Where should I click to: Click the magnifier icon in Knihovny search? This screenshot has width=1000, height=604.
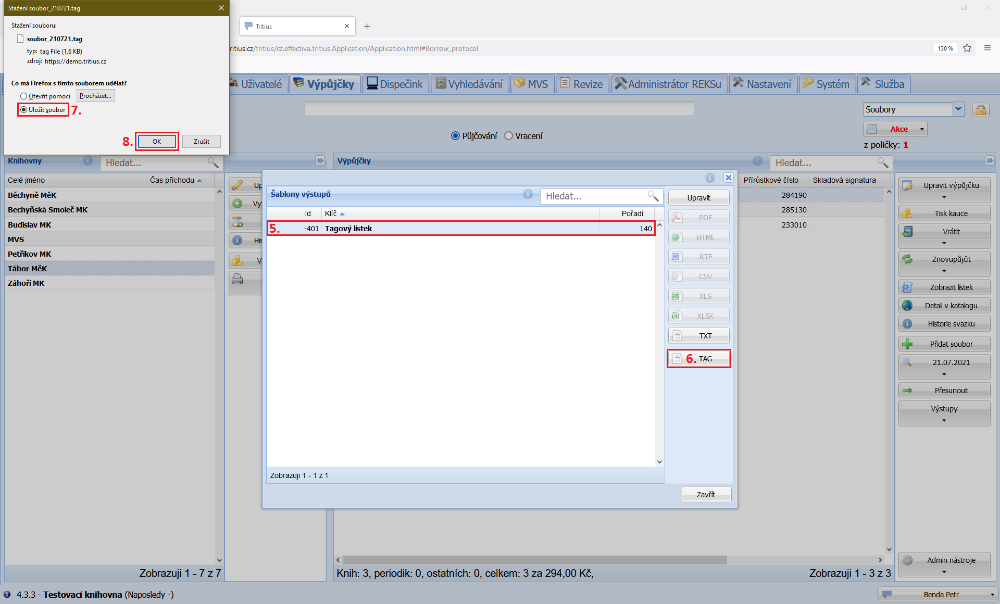(x=213, y=161)
